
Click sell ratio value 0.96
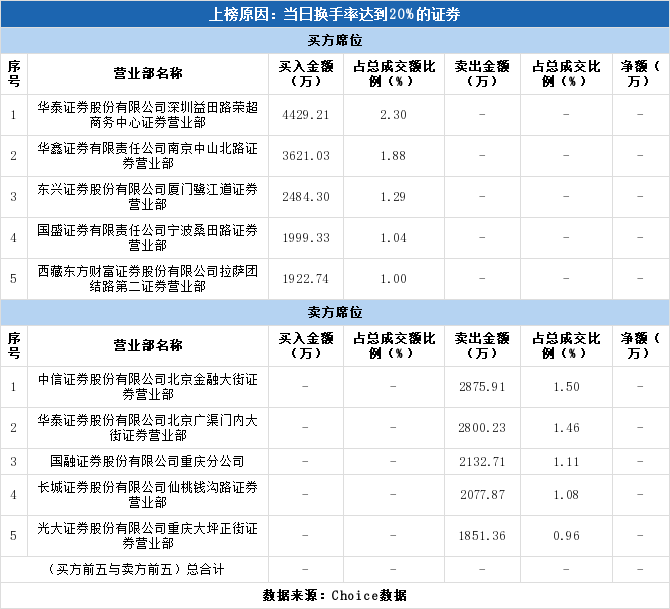pos(567,536)
